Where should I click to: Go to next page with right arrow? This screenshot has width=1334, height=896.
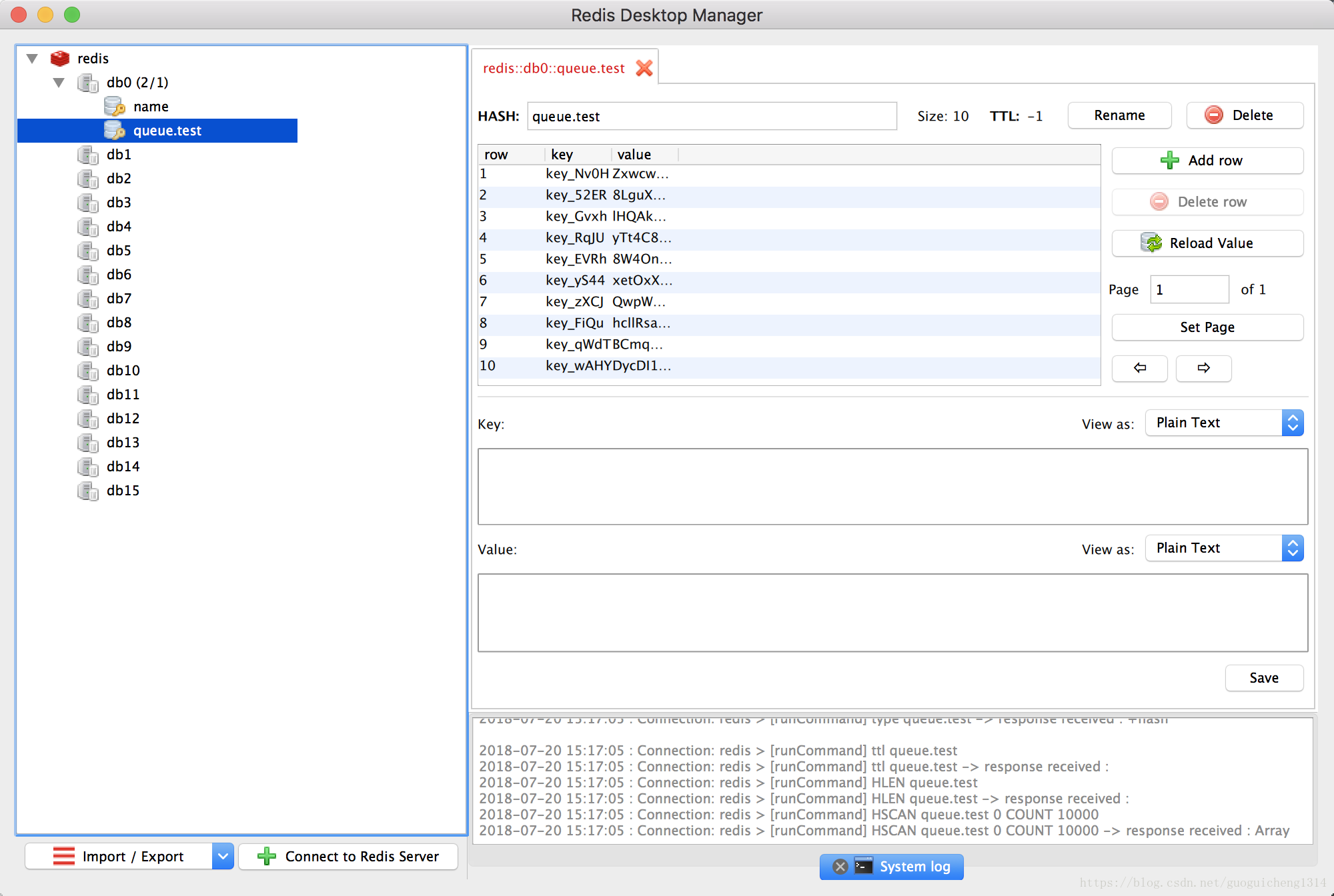[1204, 368]
